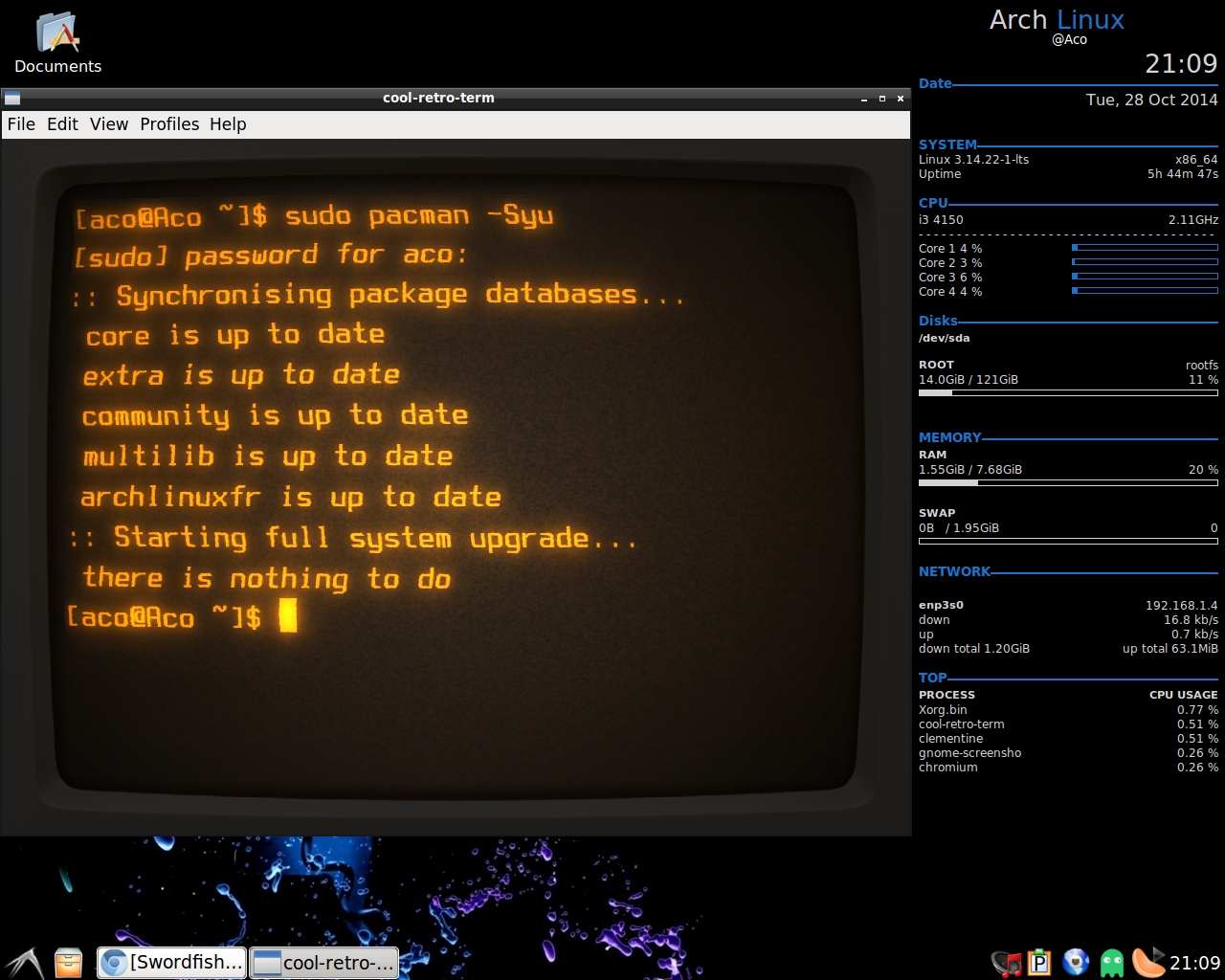Minimize the cool-retro-term window
The width and height of the screenshot is (1225, 980).
pyautogui.click(x=864, y=98)
